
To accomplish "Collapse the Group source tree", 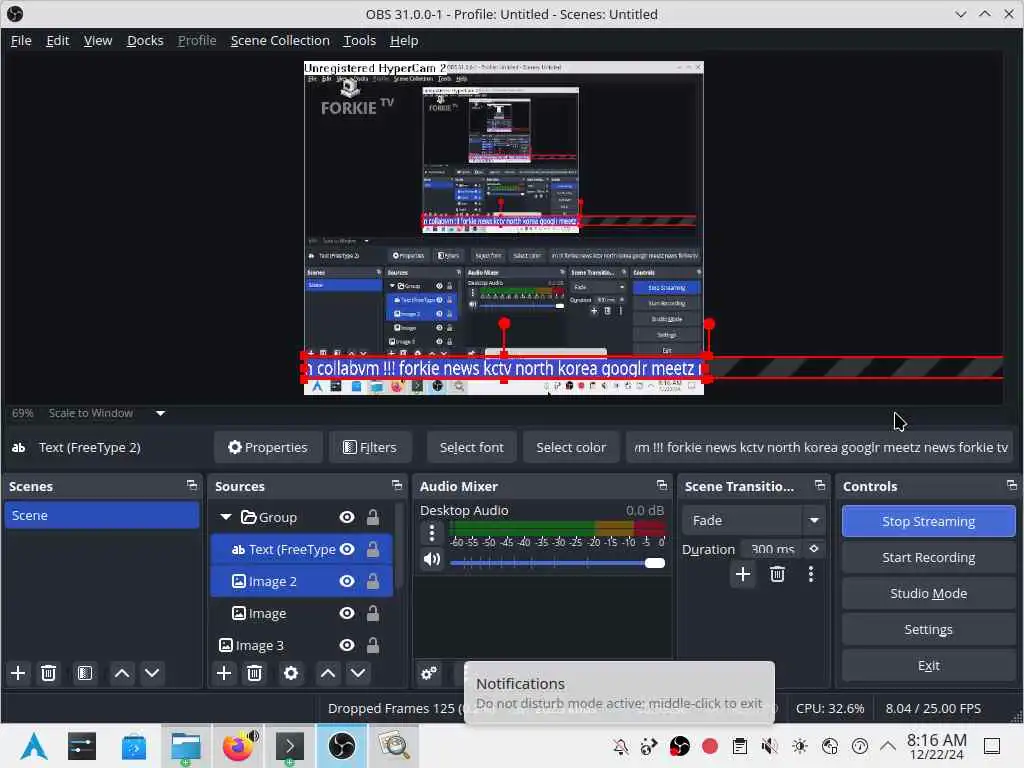I will coord(226,517).
